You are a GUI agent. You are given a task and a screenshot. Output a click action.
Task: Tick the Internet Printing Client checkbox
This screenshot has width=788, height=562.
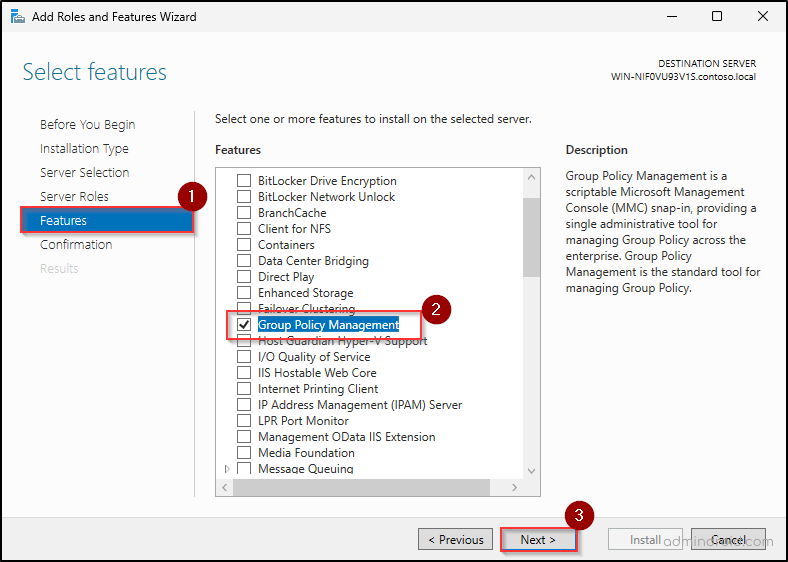pyautogui.click(x=244, y=389)
